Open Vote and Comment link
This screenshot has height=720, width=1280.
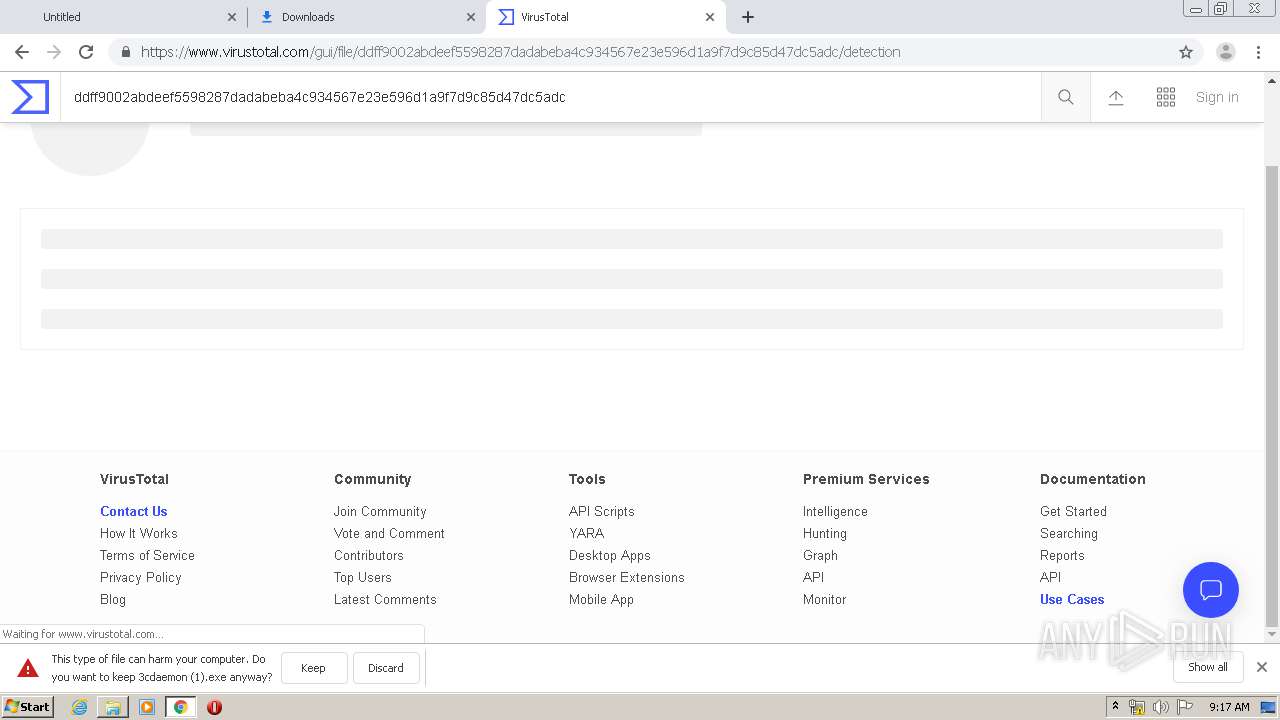[389, 533]
